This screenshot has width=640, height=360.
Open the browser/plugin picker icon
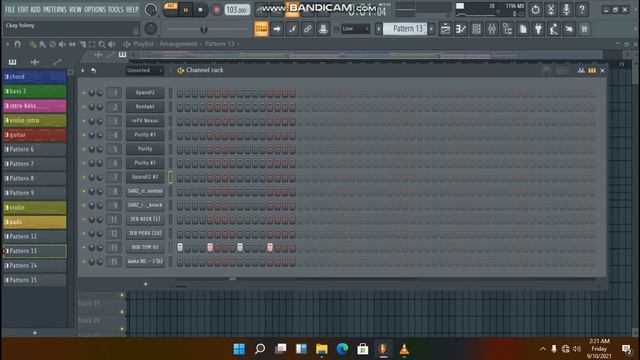pyautogui.click(x=507, y=29)
